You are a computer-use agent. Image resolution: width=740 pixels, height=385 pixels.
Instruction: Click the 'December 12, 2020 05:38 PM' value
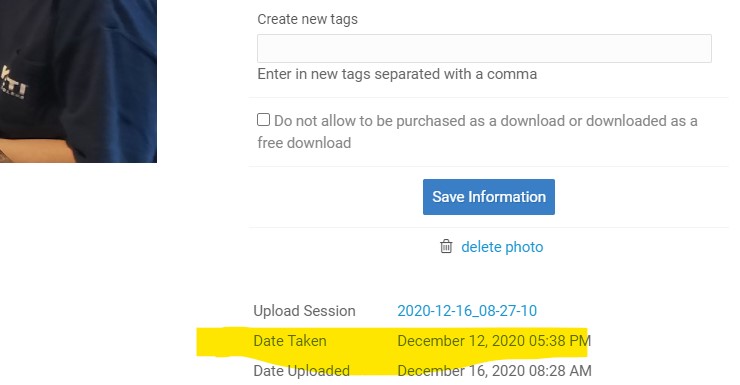pos(494,341)
